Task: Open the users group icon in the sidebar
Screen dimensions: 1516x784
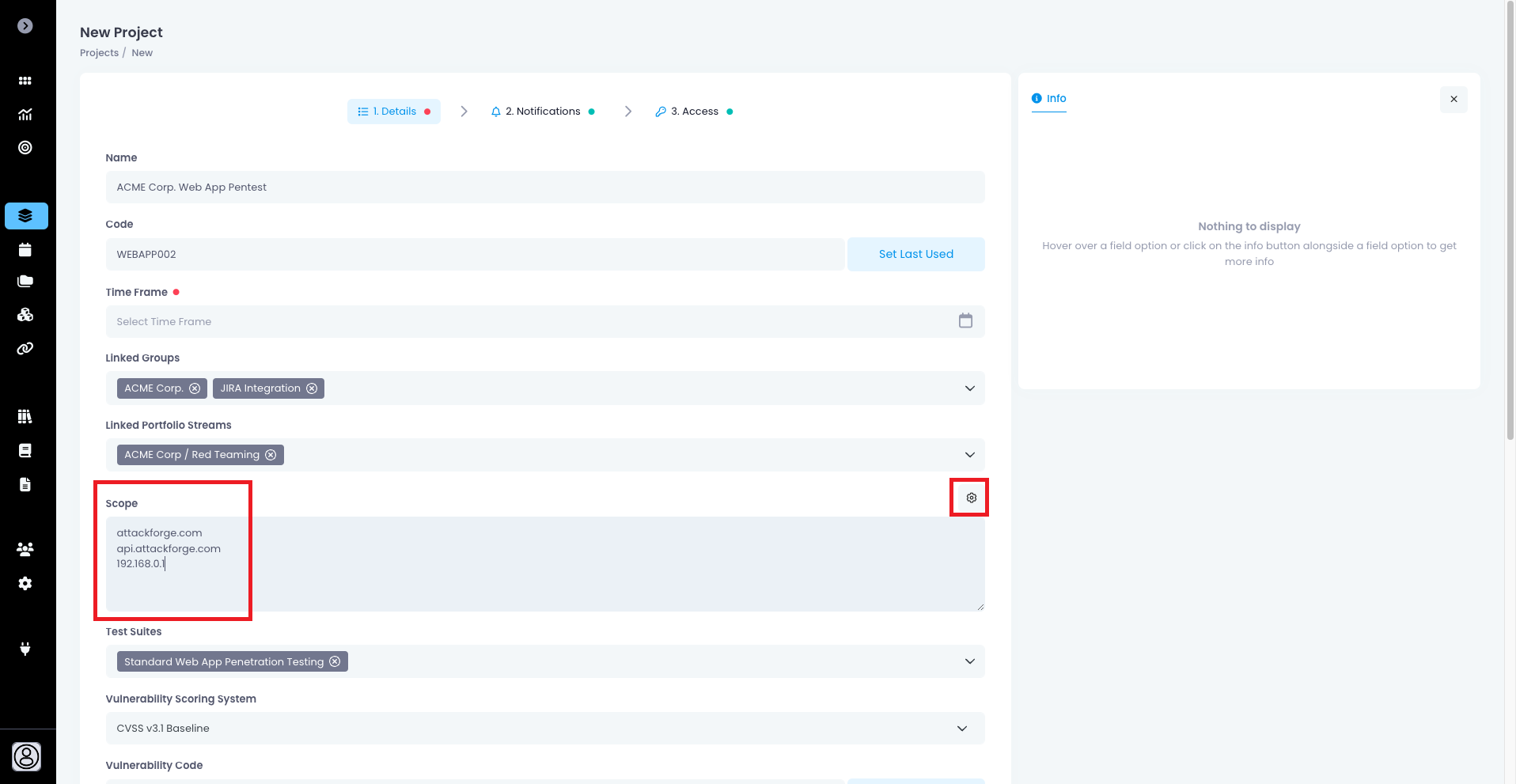Action: 25,549
